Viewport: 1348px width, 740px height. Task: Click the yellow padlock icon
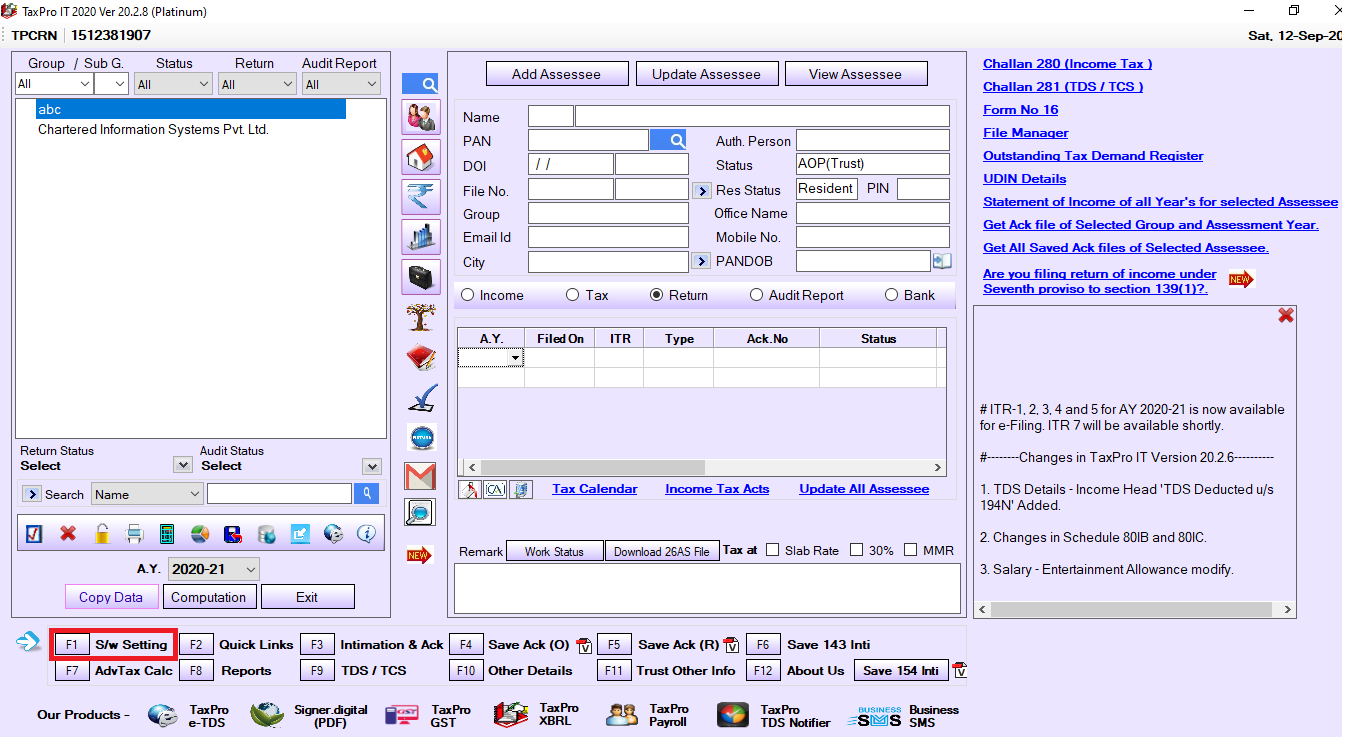pyautogui.click(x=101, y=534)
